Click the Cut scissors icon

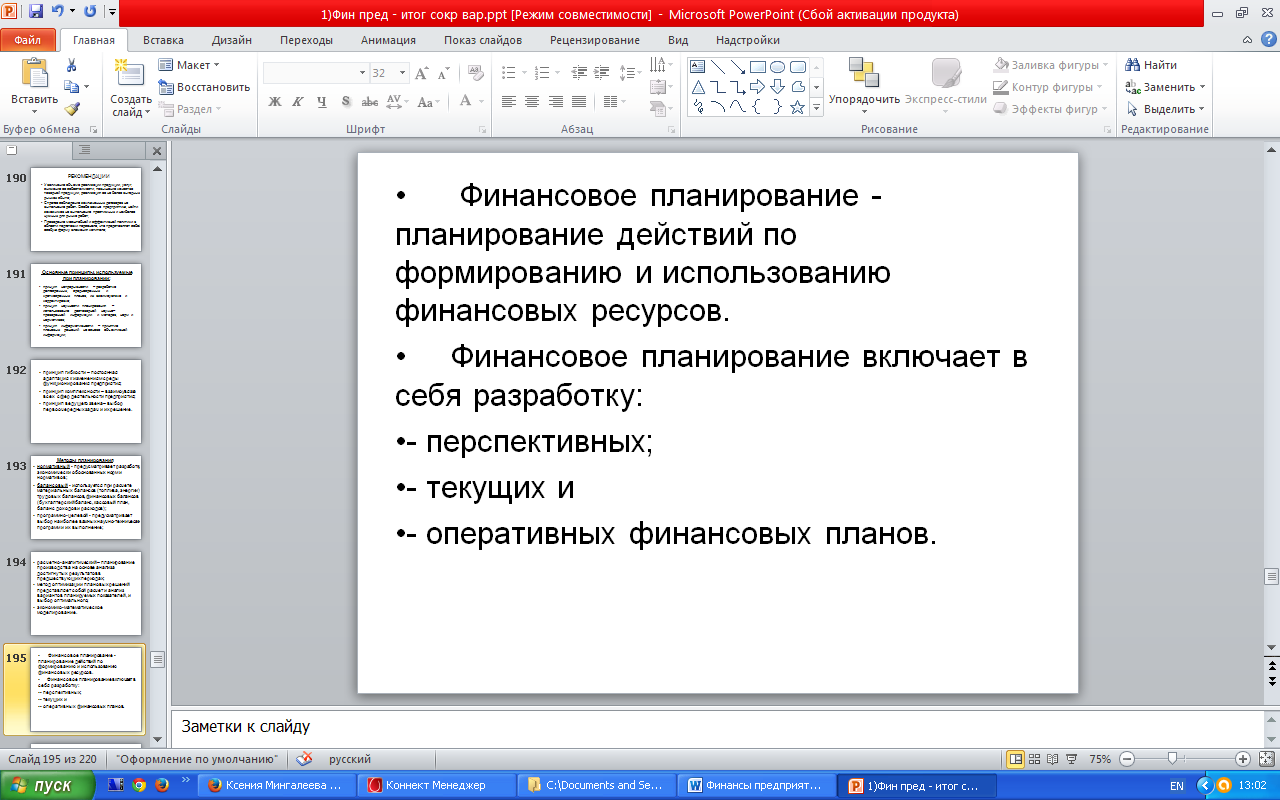(71, 65)
